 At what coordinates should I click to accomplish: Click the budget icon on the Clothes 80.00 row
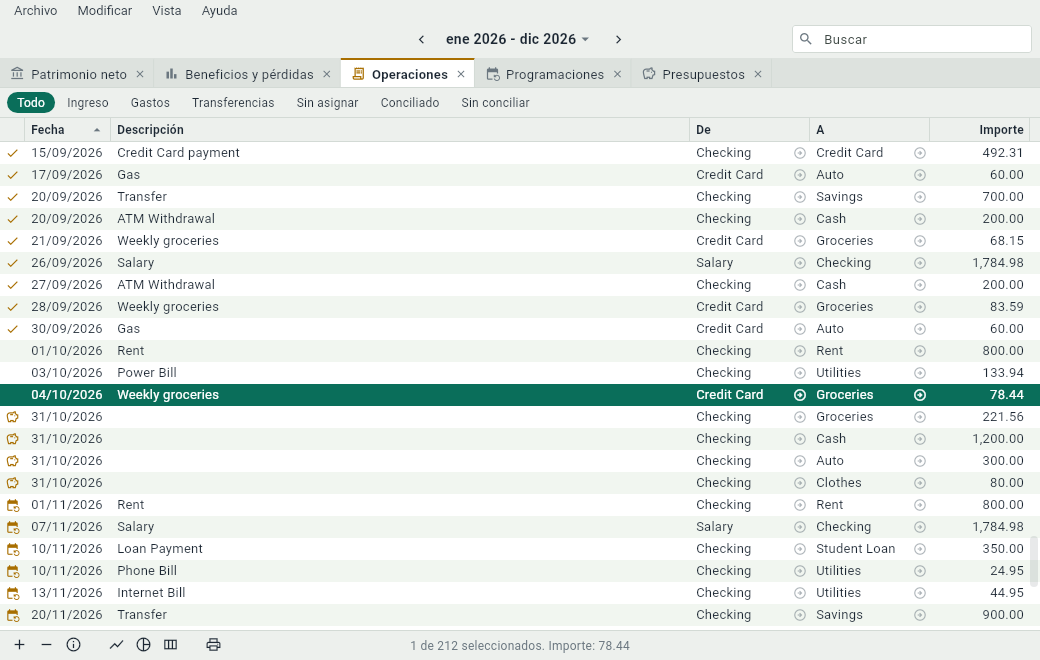pyautogui.click(x=13, y=483)
